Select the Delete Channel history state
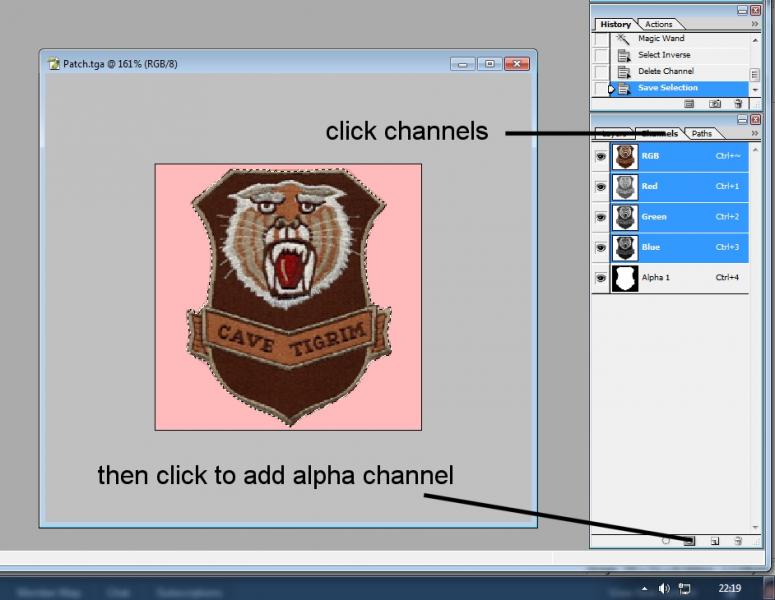The height and width of the screenshot is (600, 775). point(679,72)
